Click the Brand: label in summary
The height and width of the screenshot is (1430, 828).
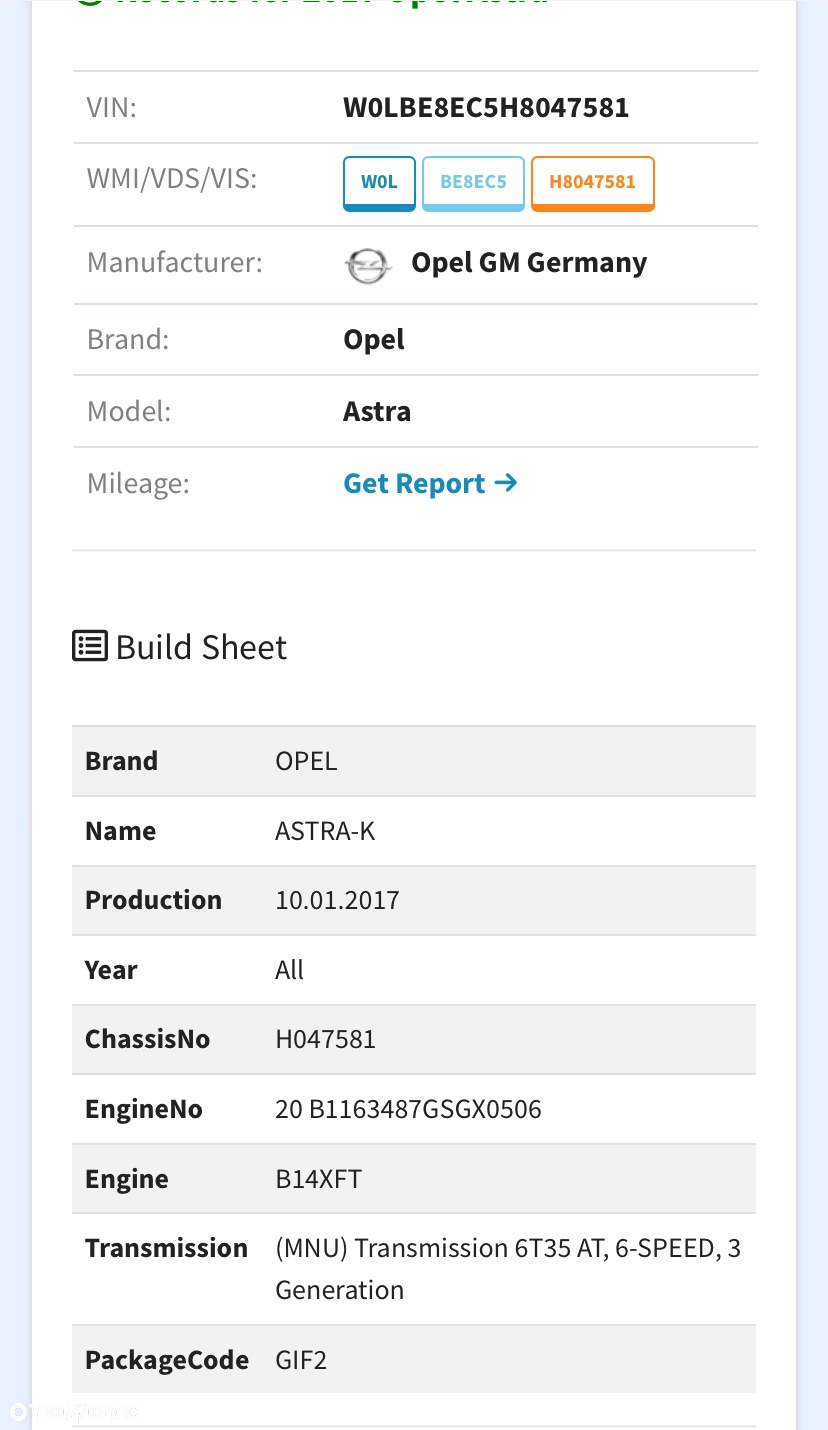pos(128,339)
